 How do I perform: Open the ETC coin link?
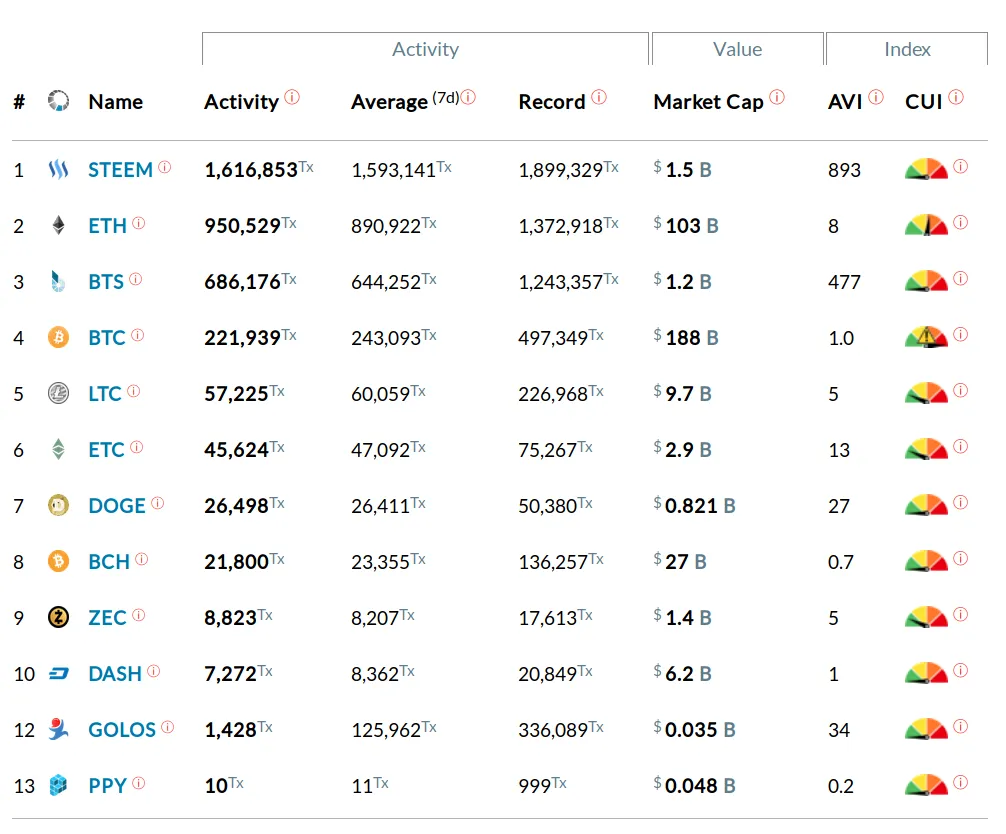[106, 450]
